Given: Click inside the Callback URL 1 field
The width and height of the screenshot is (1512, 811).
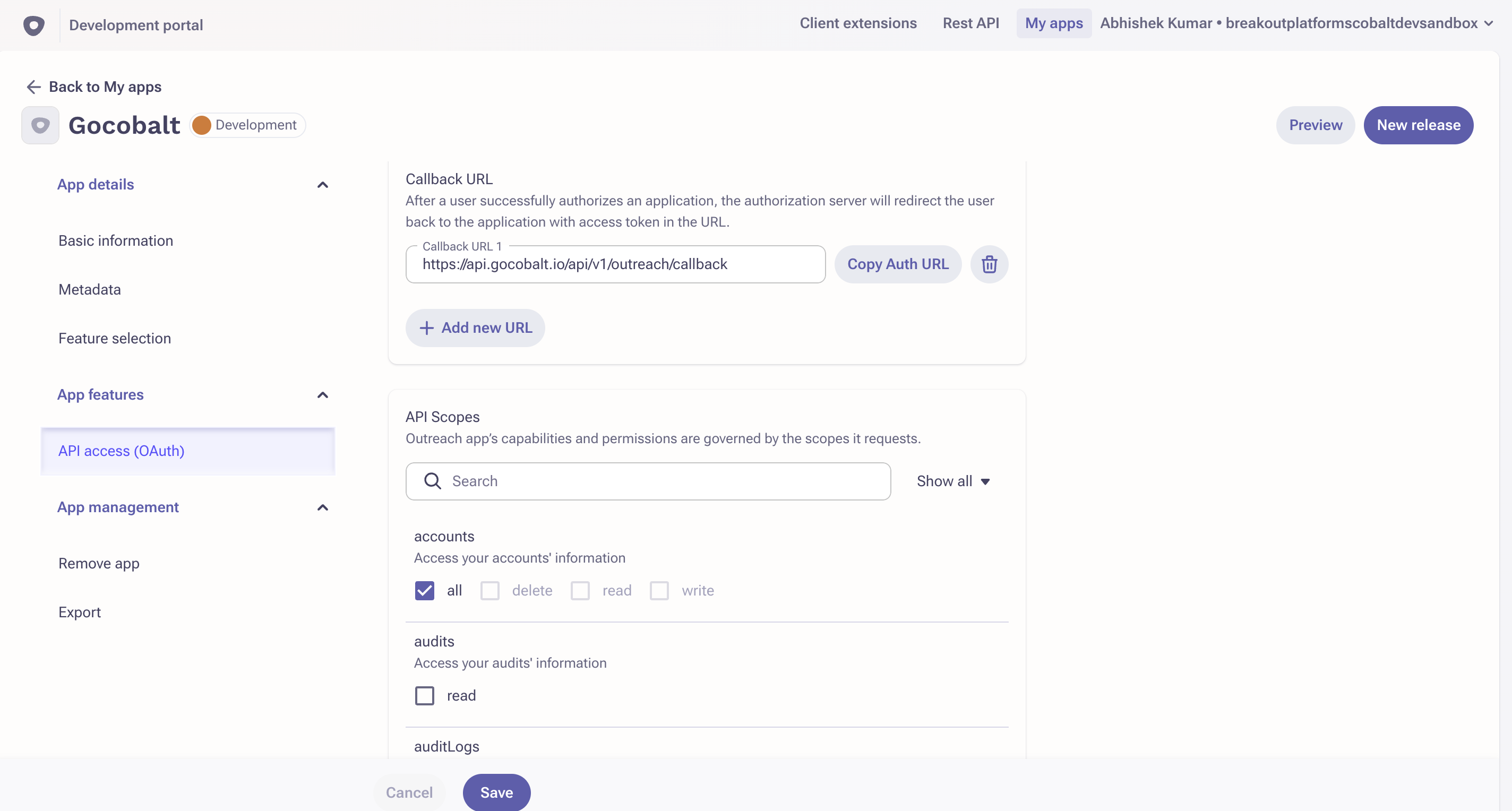Looking at the screenshot, I should click(615, 264).
